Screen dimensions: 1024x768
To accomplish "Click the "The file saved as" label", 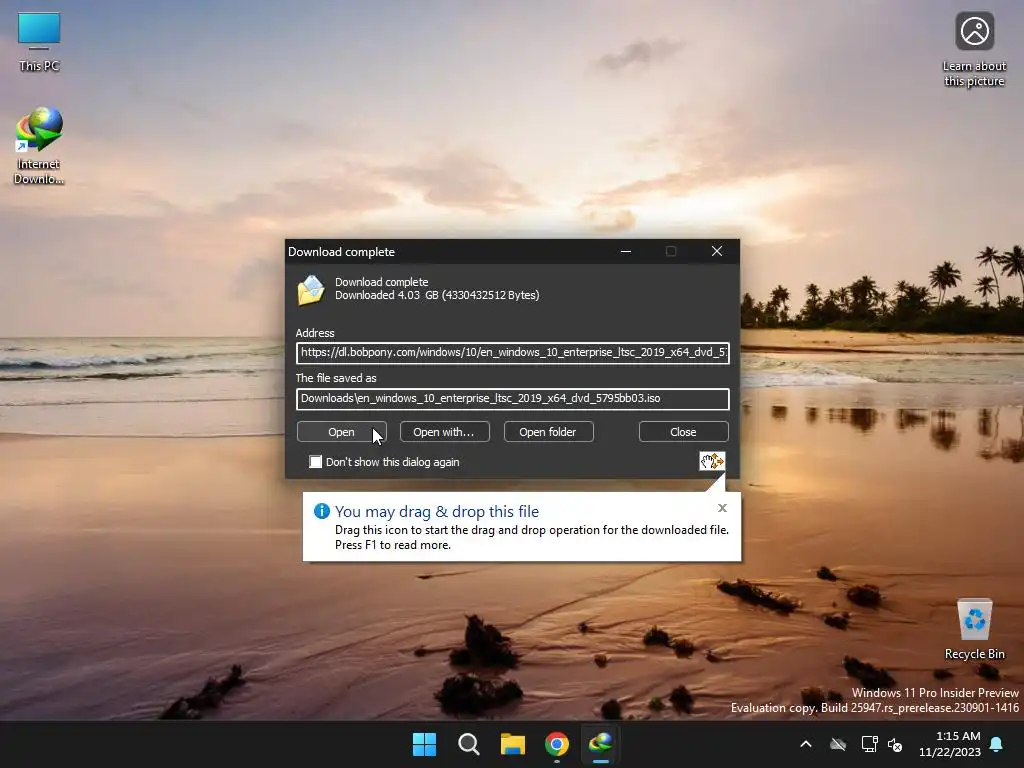I will pyautogui.click(x=336, y=378).
